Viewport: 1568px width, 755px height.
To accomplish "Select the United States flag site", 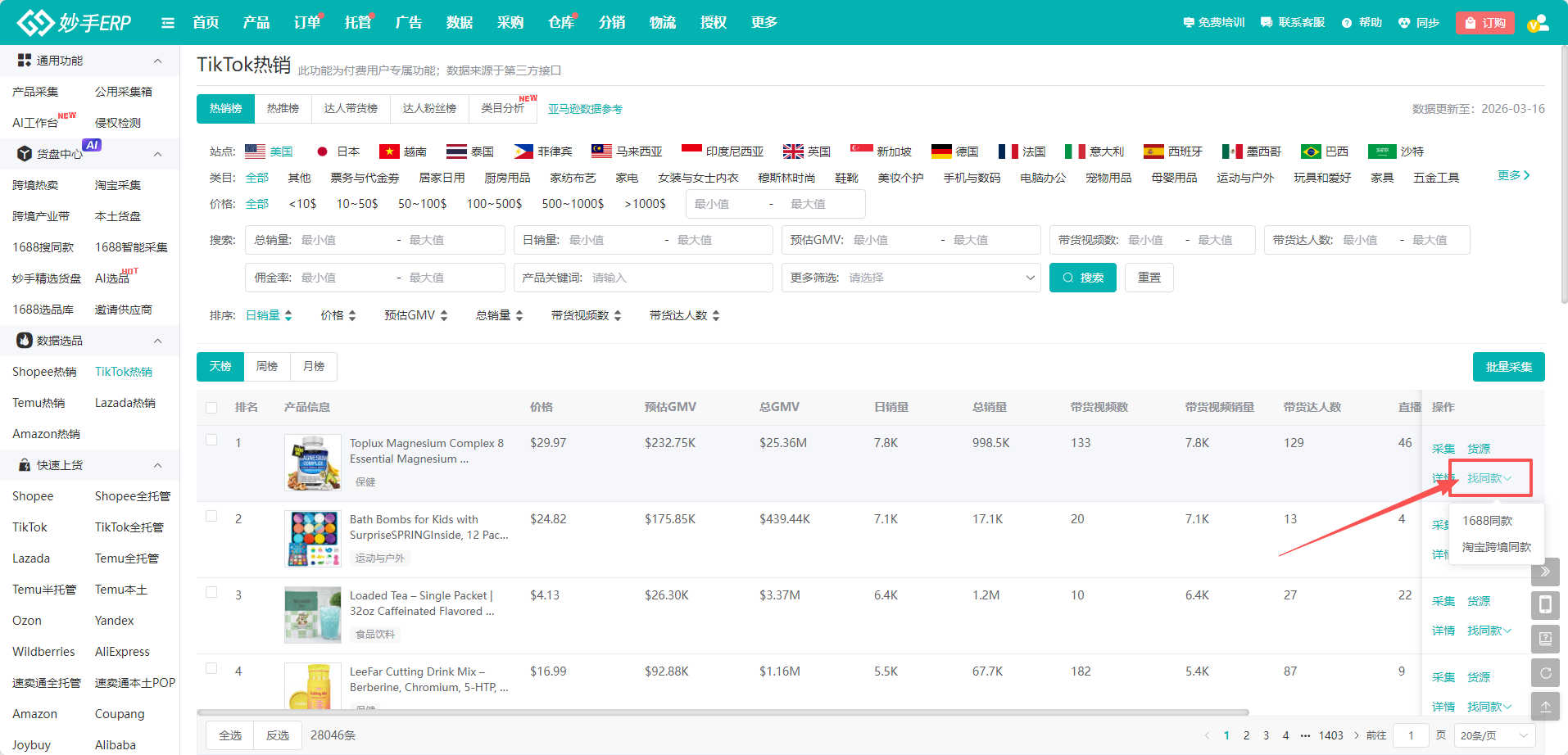I will [255, 151].
